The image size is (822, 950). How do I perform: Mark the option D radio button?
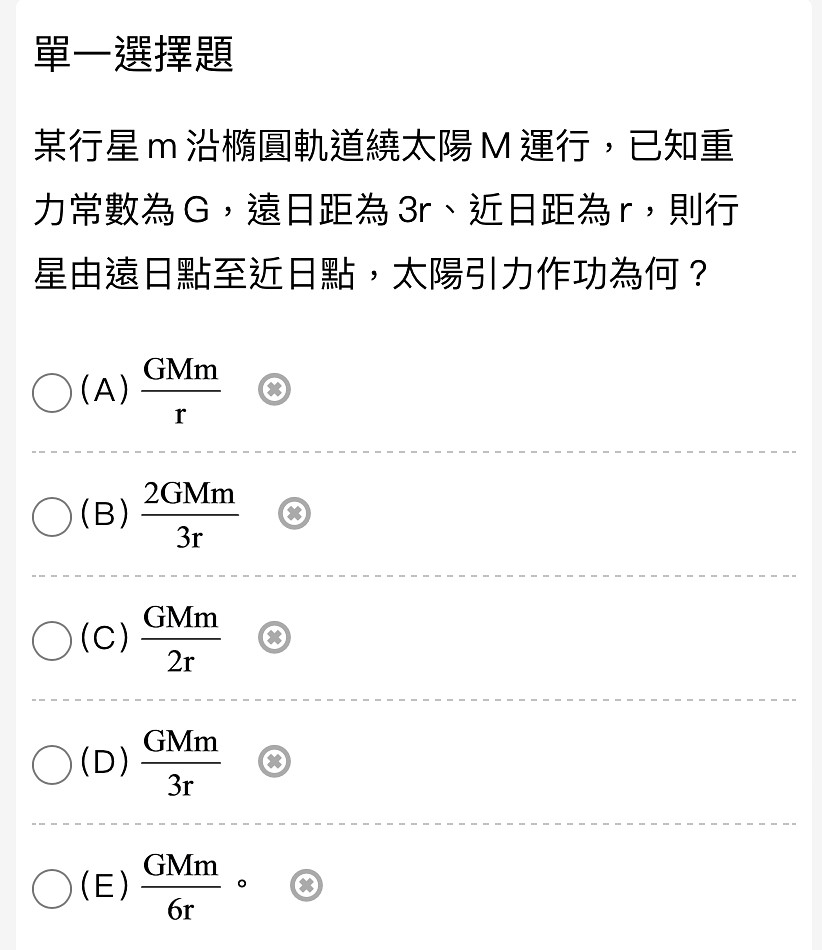(52, 765)
